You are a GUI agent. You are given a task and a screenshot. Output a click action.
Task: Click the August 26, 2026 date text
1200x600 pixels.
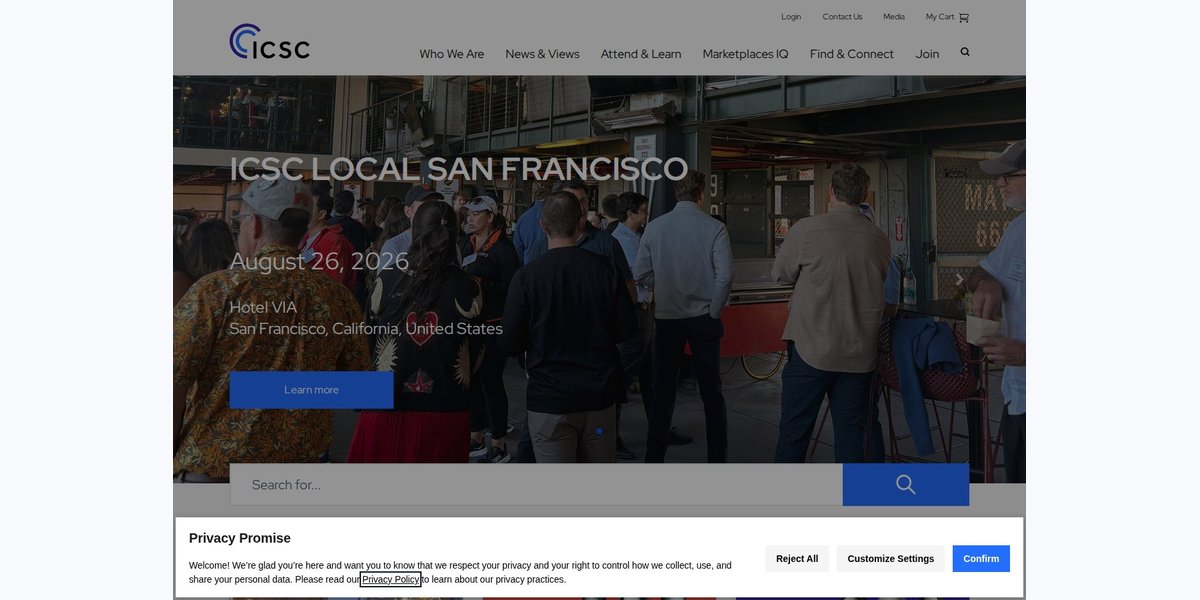(x=319, y=261)
